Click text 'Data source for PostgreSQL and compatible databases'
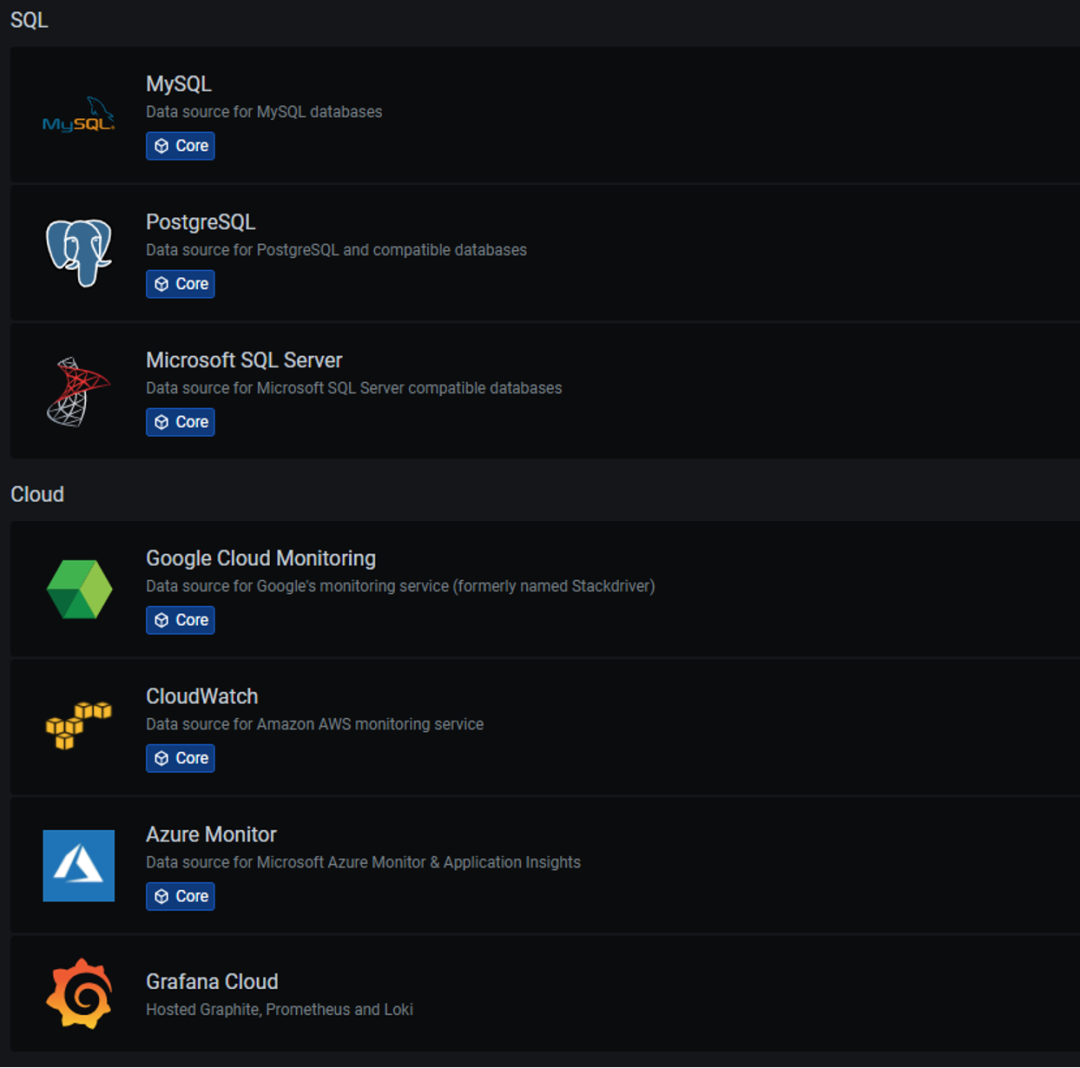 336,250
